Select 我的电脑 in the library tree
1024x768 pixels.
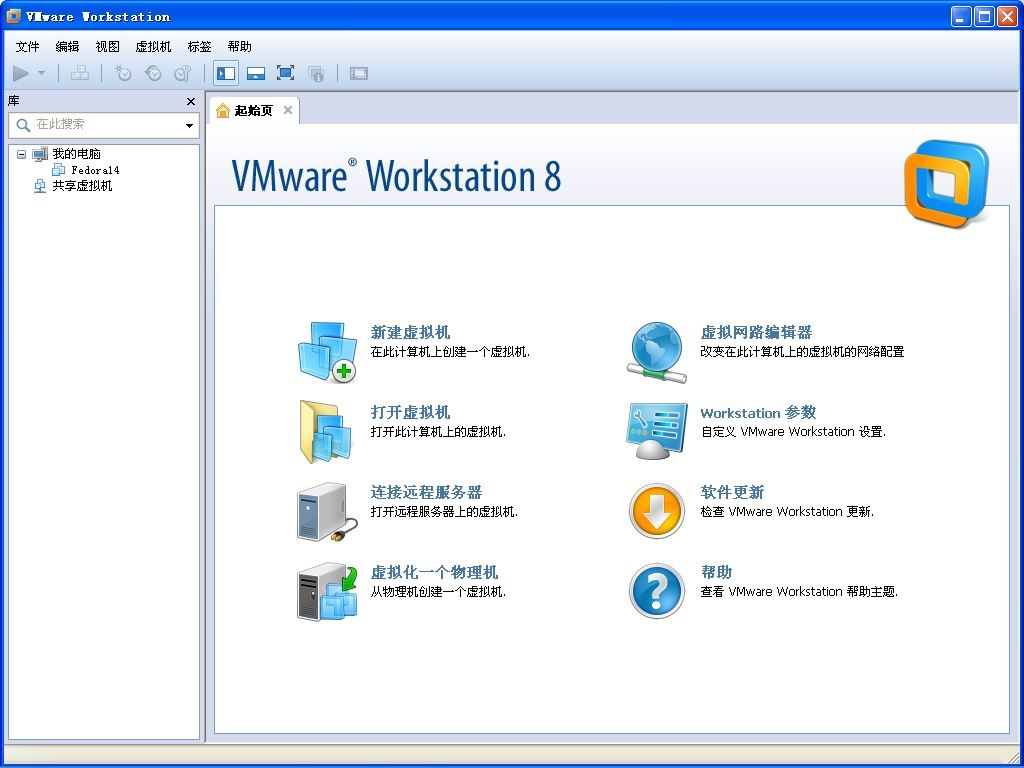(76, 154)
